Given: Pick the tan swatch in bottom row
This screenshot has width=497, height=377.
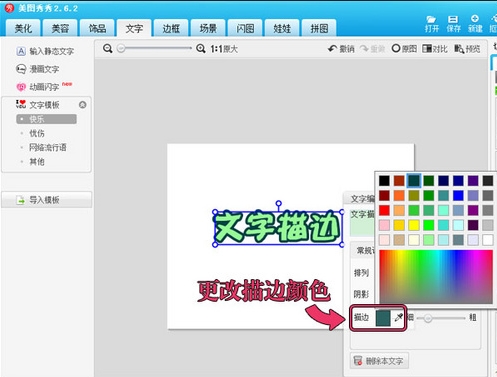Looking at the screenshot, I should (x=399, y=240).
